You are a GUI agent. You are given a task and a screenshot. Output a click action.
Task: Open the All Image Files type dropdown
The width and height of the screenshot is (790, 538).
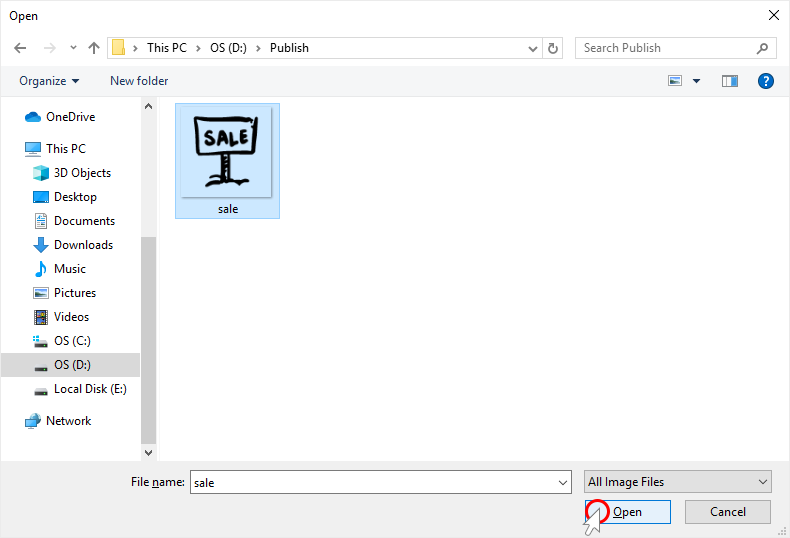pos(677,482)
